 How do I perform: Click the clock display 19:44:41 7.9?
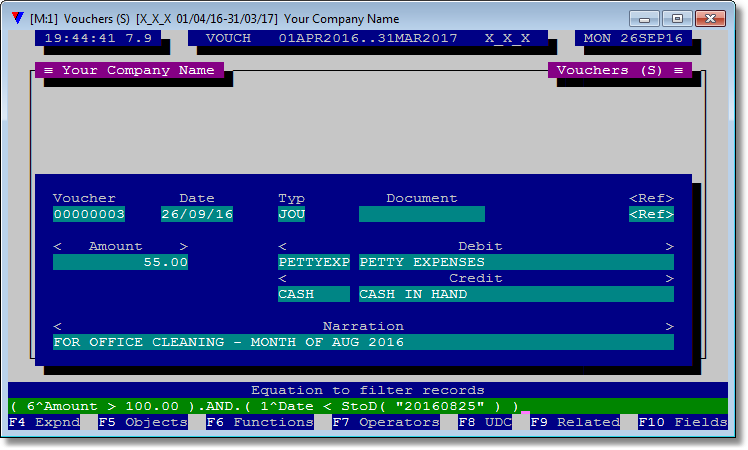pos(98,38)
